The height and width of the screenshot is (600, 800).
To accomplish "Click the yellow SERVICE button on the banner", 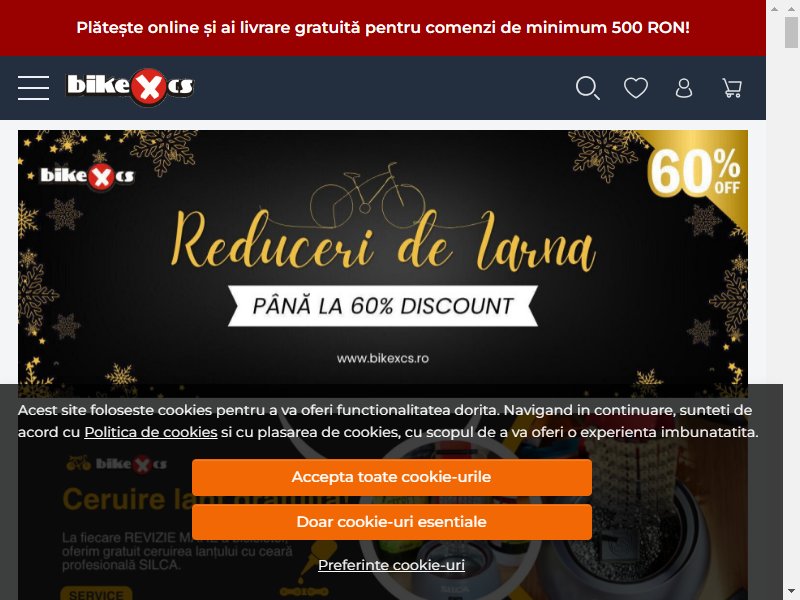I will click(x=96, y=593).
